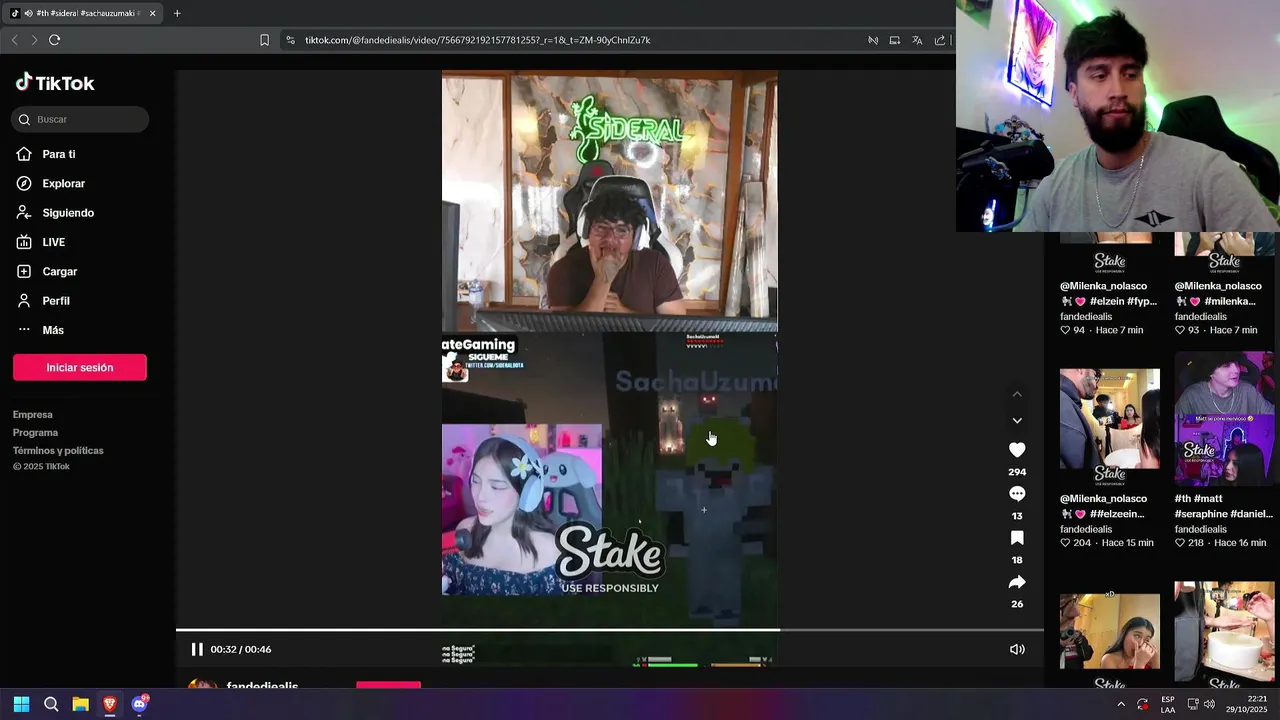Open a new browser tab
Screen dimensions: 1280x720
point(177,13)
